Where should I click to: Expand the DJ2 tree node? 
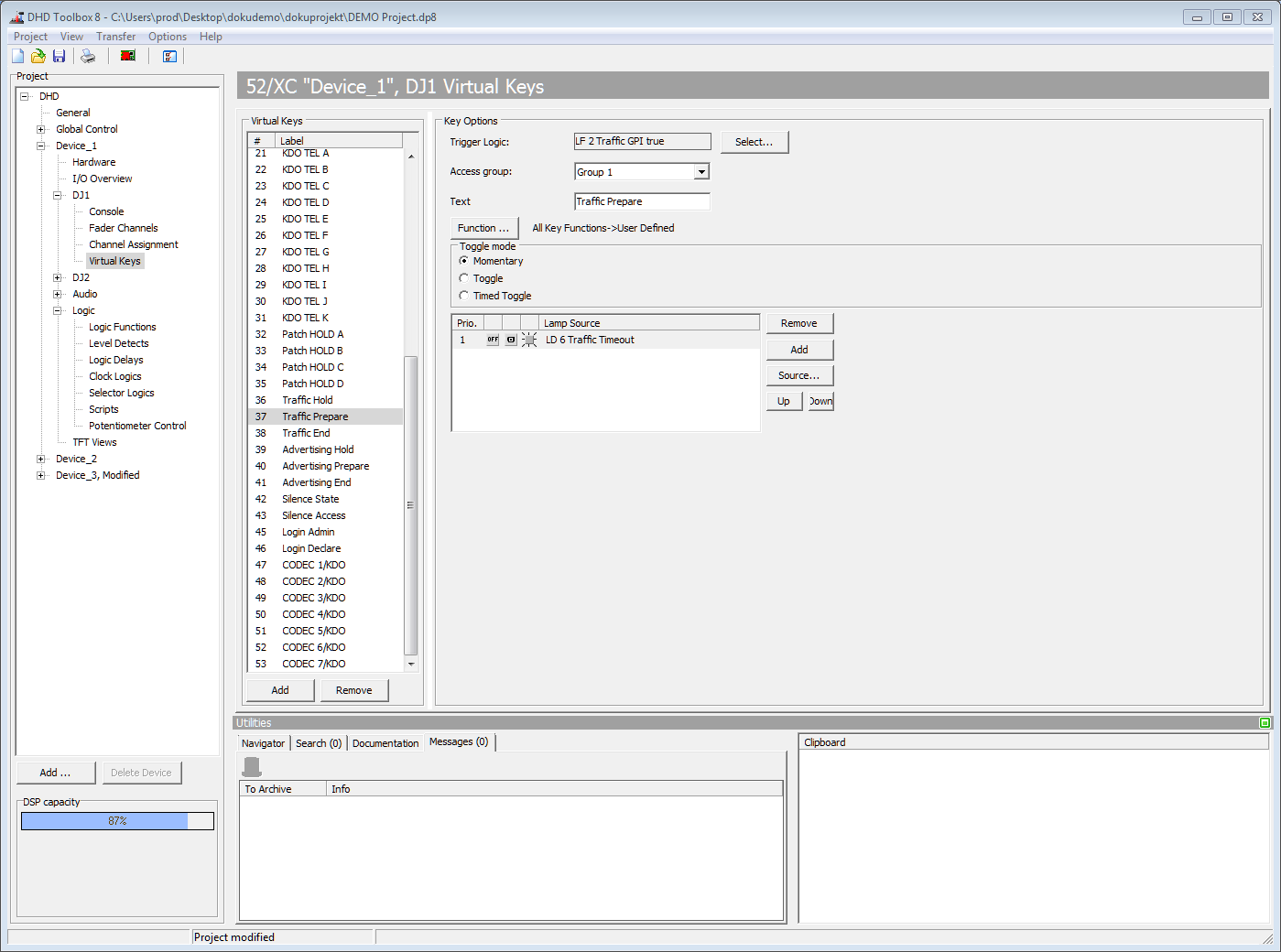tap(57, 276)
